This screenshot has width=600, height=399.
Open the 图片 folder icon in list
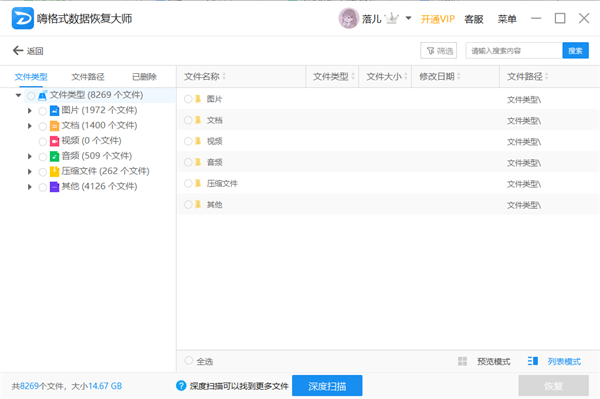pyautogui.click(x=198, y=99)
